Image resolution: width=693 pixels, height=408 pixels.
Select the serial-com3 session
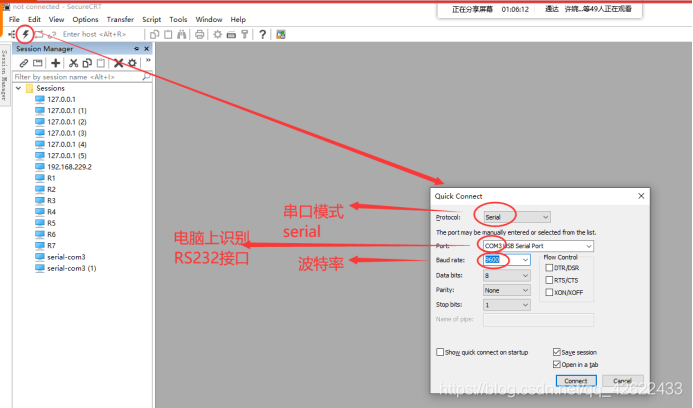[66, 257]
